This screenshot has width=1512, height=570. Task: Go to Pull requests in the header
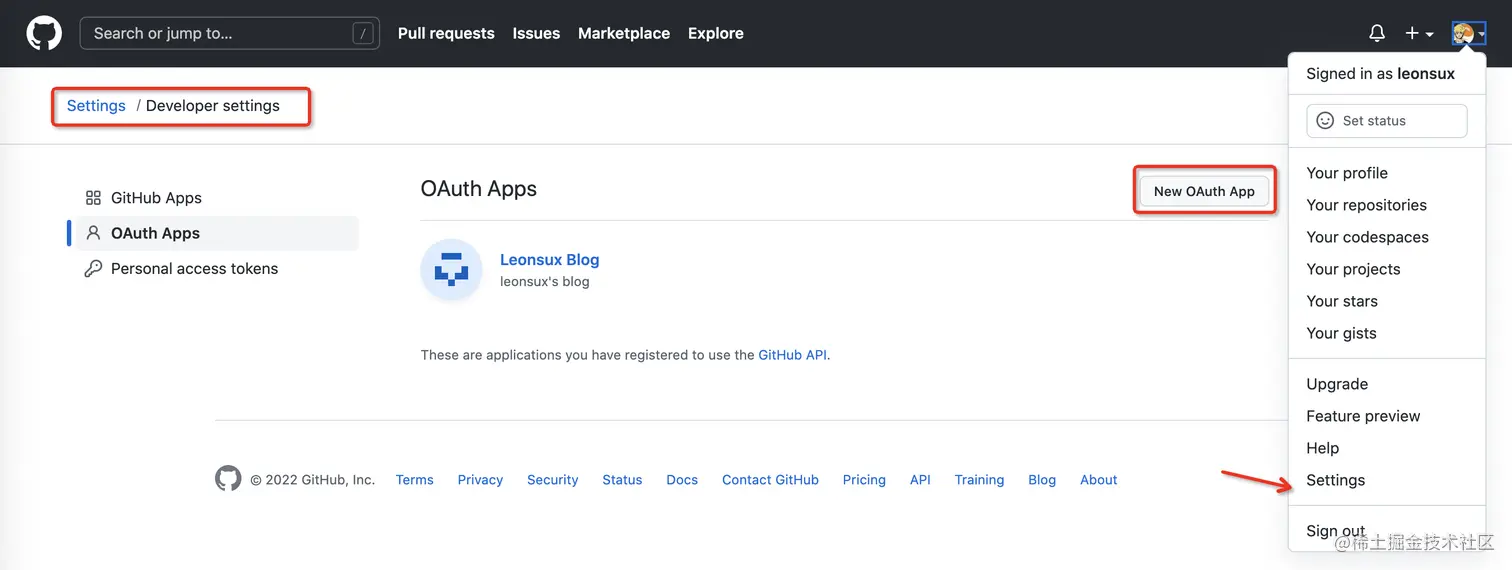(446, 33)
